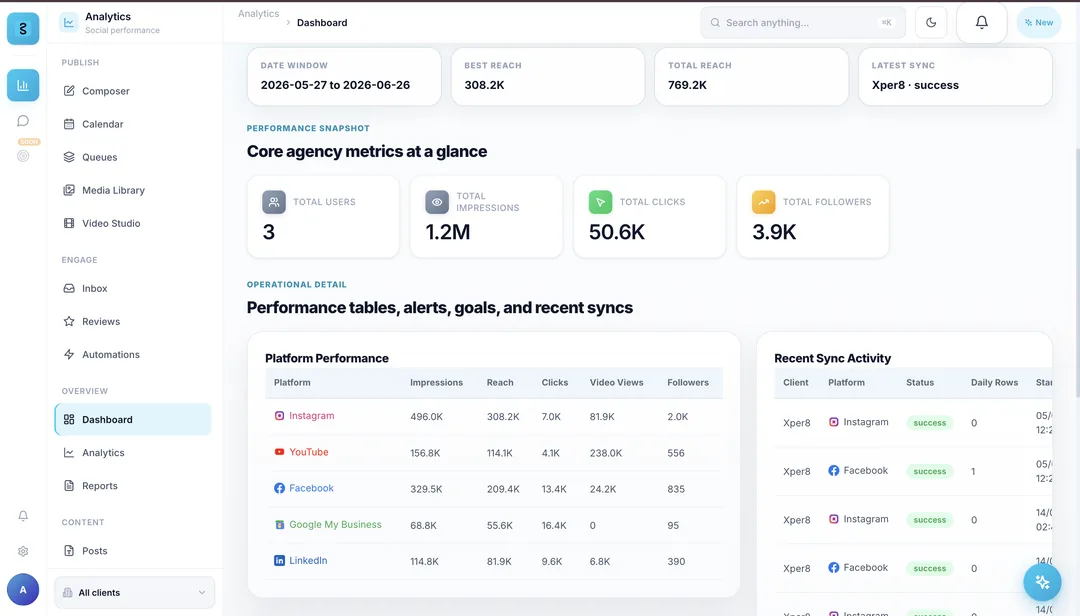Open Automations in the sidebar
Viewport: 1080px width, 616px height.
133,355
